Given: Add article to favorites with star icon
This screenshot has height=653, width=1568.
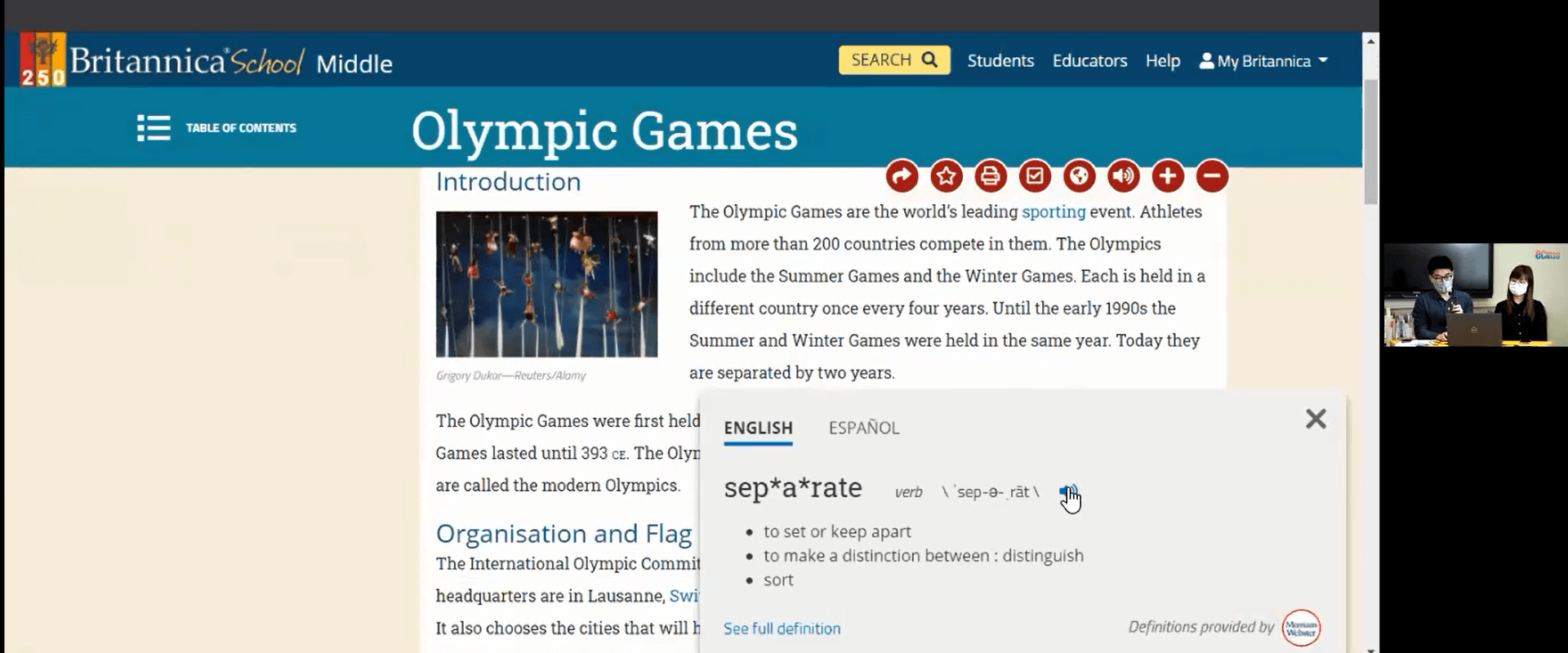Looking at the screenshot, I should [947, 175].
